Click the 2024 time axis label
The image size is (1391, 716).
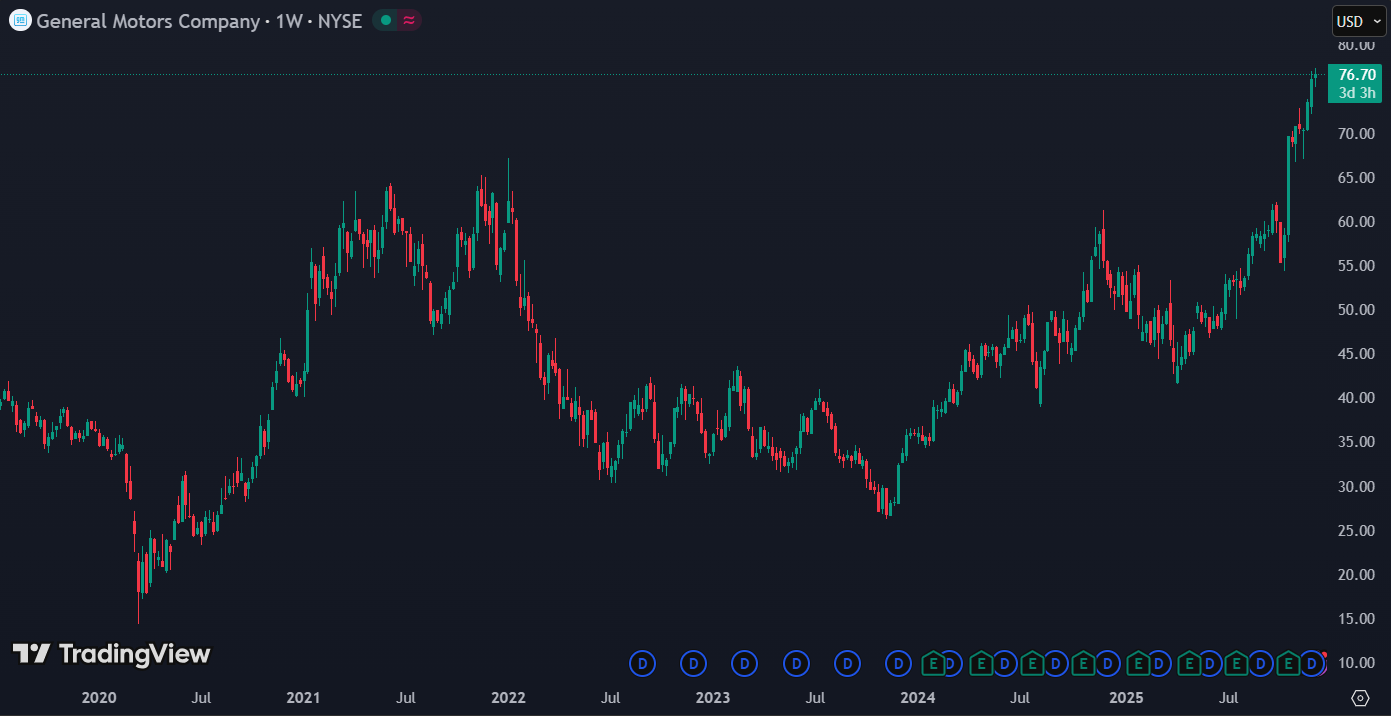(917, 697)
